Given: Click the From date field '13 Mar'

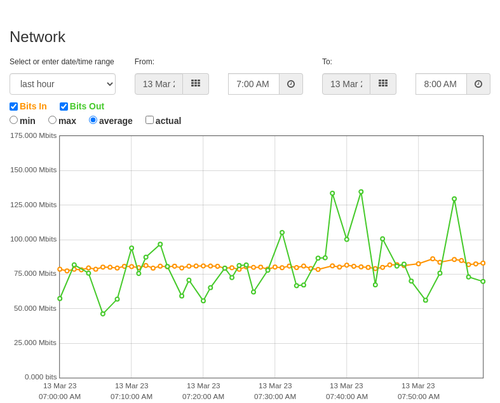Looking at the screenshot, I should coord(159,84).
